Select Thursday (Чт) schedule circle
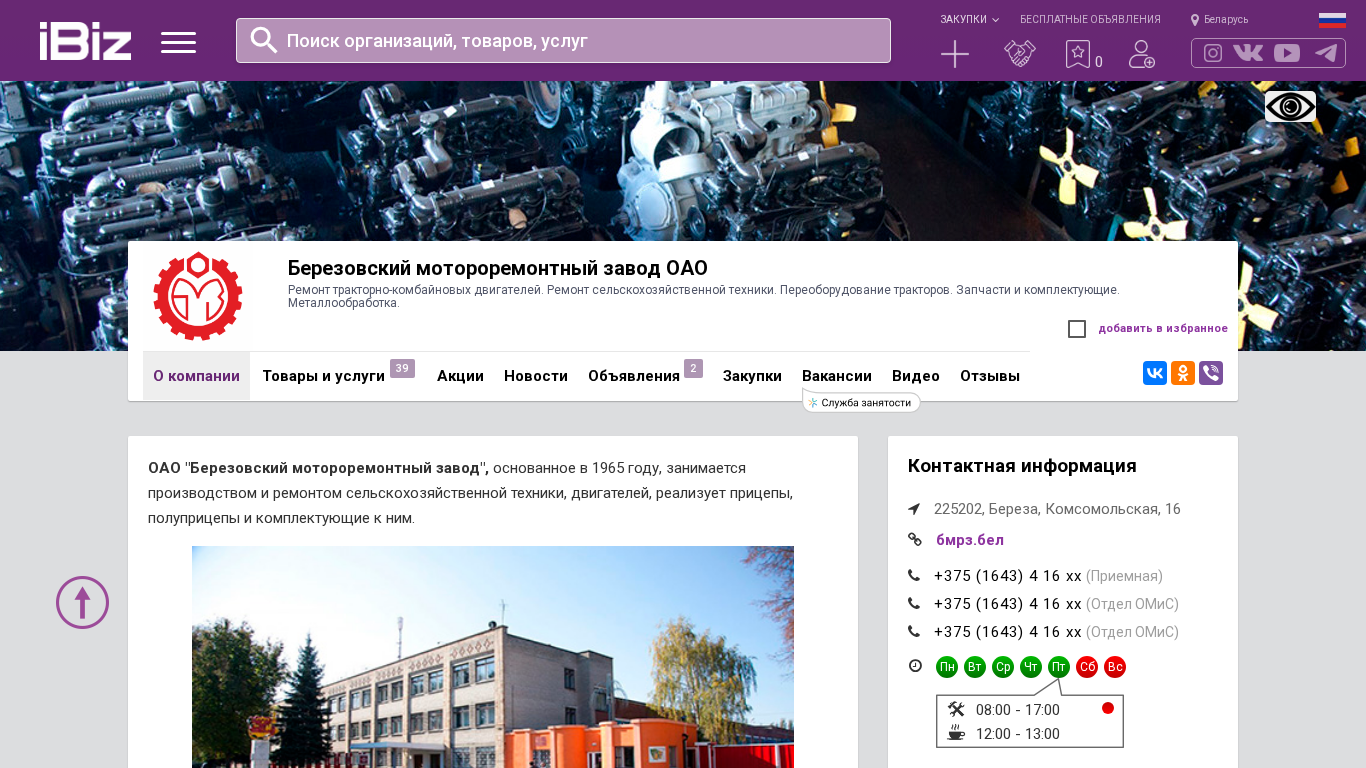Viewport: 1366px width, 768px height. point(1031,667)
